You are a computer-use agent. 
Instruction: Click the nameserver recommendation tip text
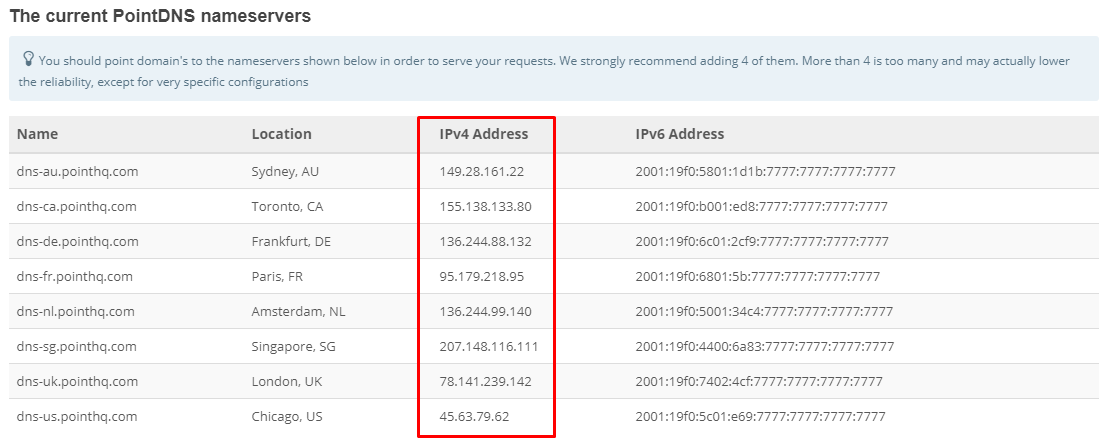pyautogui.click(x=545, y=71)
